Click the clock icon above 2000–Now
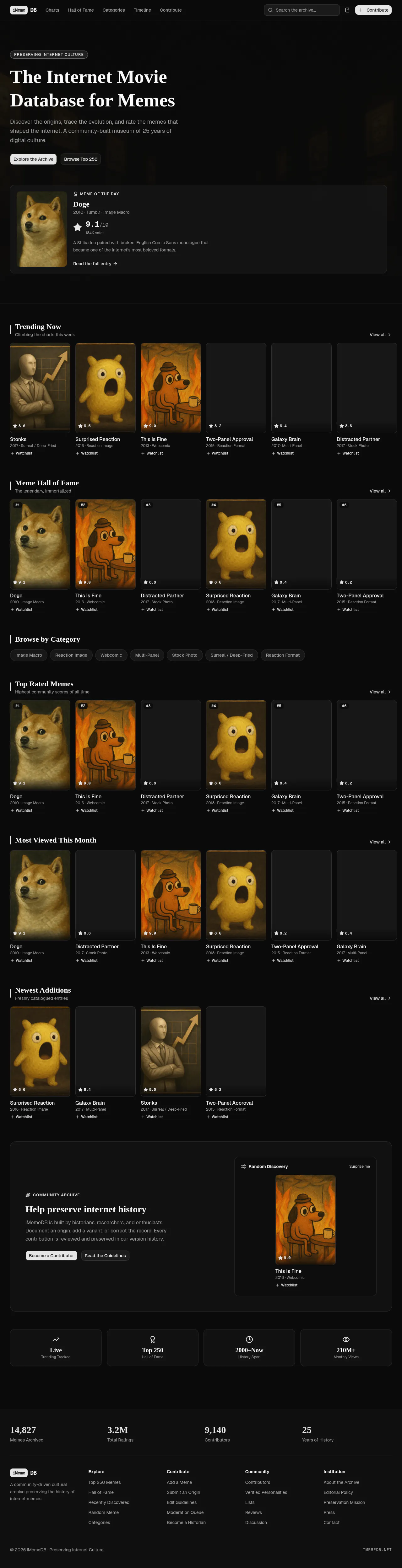402x1568 pixels. pyautogui.click(x=249, y=1339)
